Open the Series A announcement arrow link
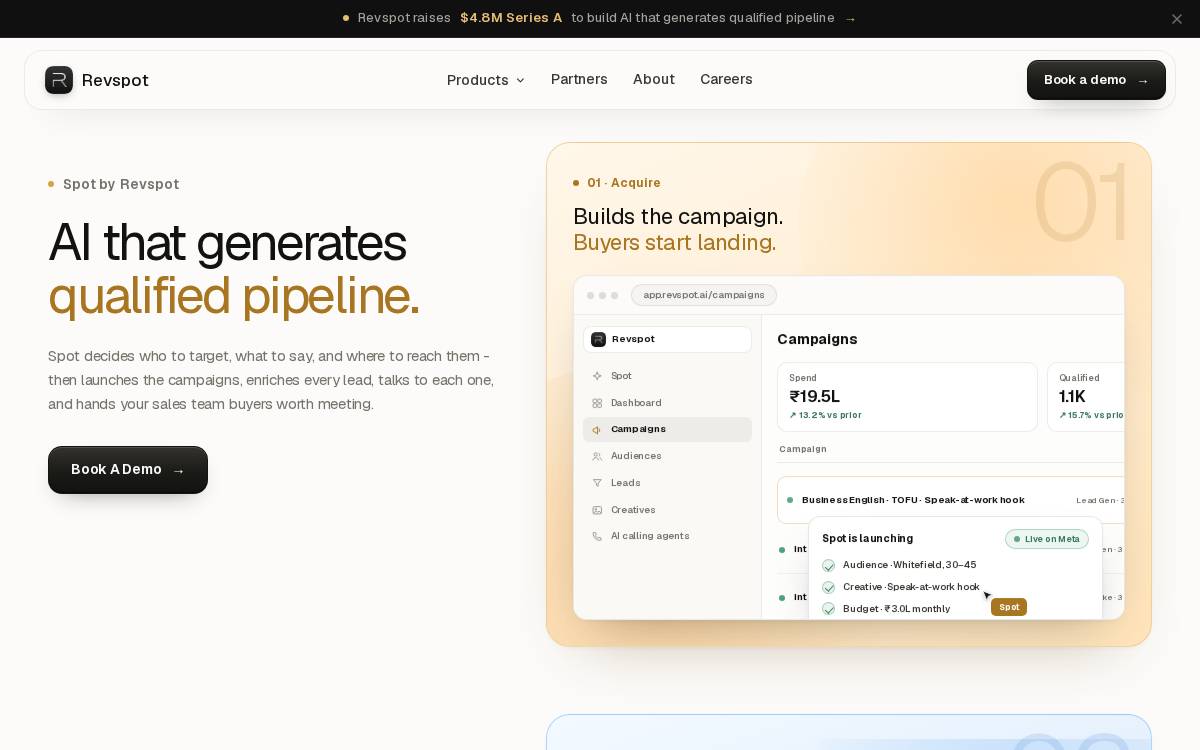This screenshot has width=1200, height=750. [x=850, y=19]
